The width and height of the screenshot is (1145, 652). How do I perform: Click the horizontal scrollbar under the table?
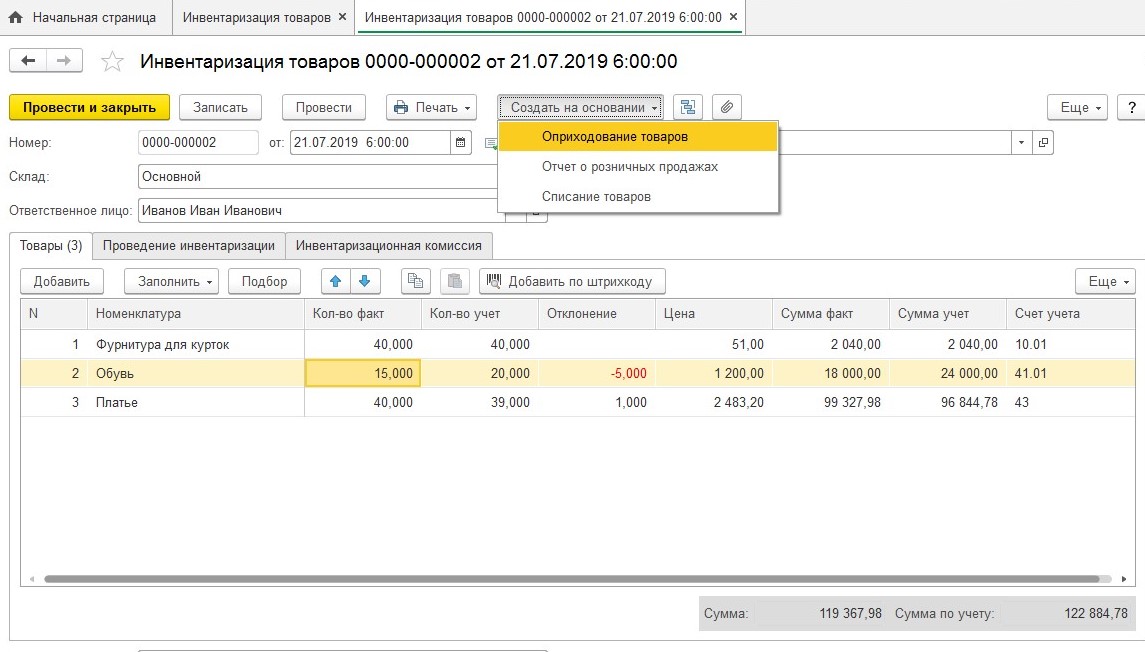coord(576,579)
